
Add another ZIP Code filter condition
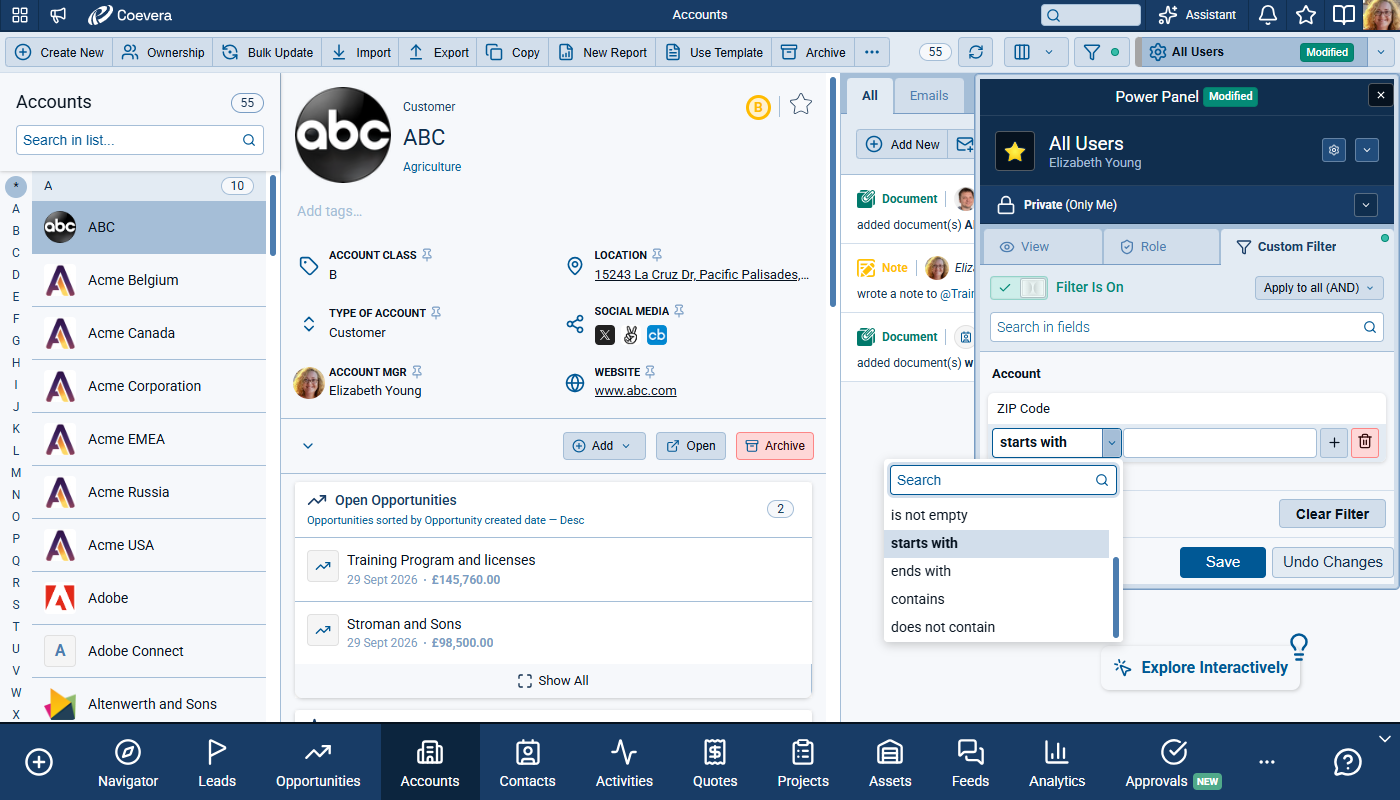1334,442
